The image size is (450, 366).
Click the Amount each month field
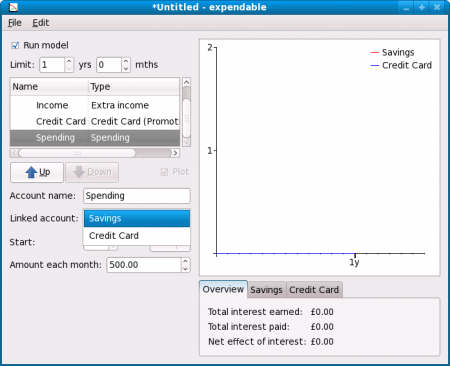tap(144, 265)
